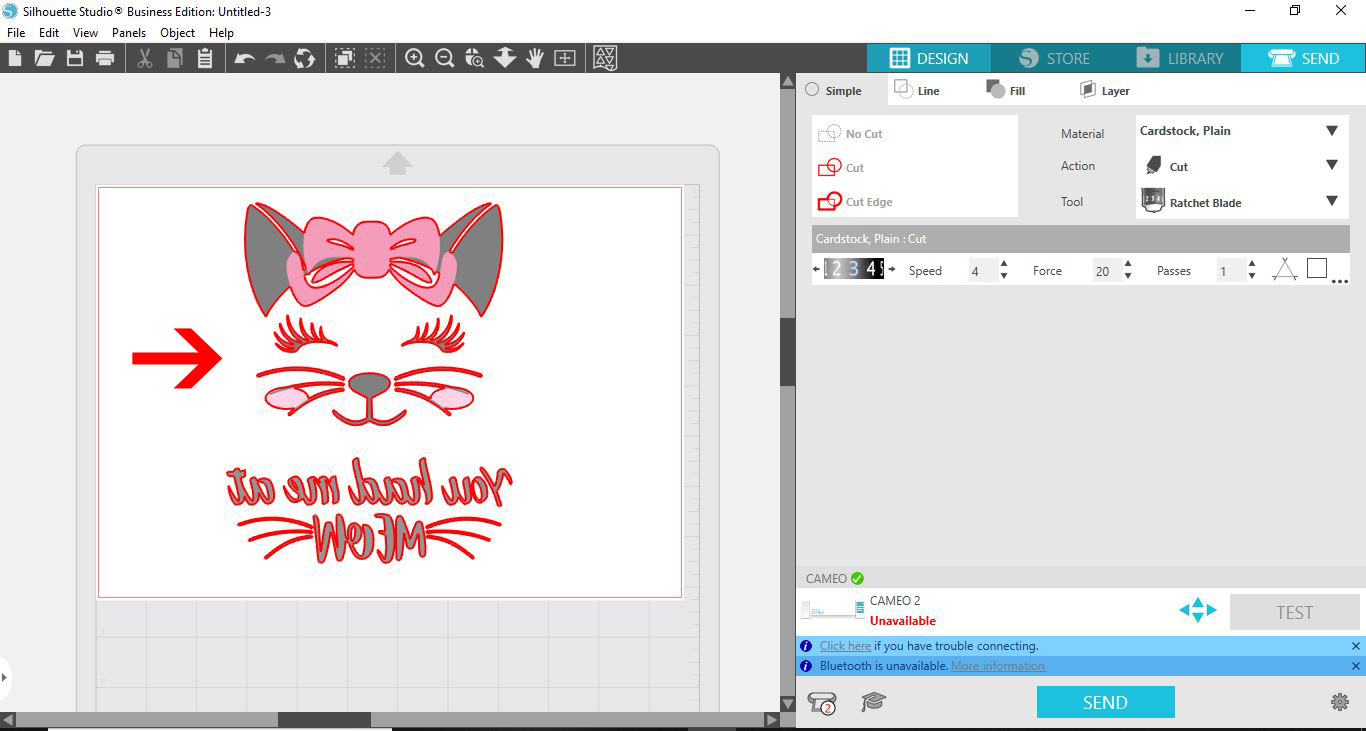Switch to the Fill cut mode tab
Screen dimensions: 1366x731
pos(1006,90)
